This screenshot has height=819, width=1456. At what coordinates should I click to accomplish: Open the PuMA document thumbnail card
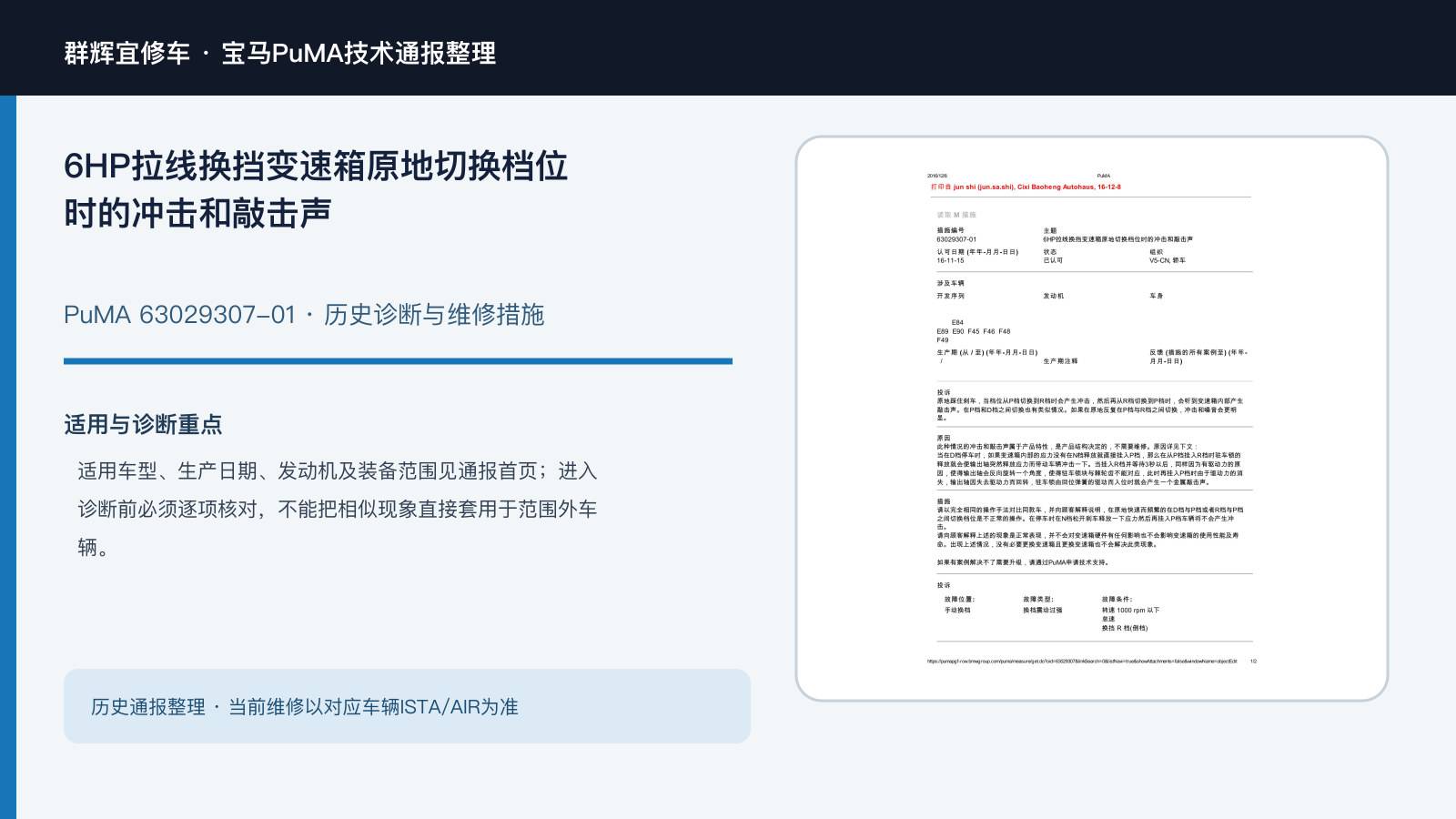1092,419
